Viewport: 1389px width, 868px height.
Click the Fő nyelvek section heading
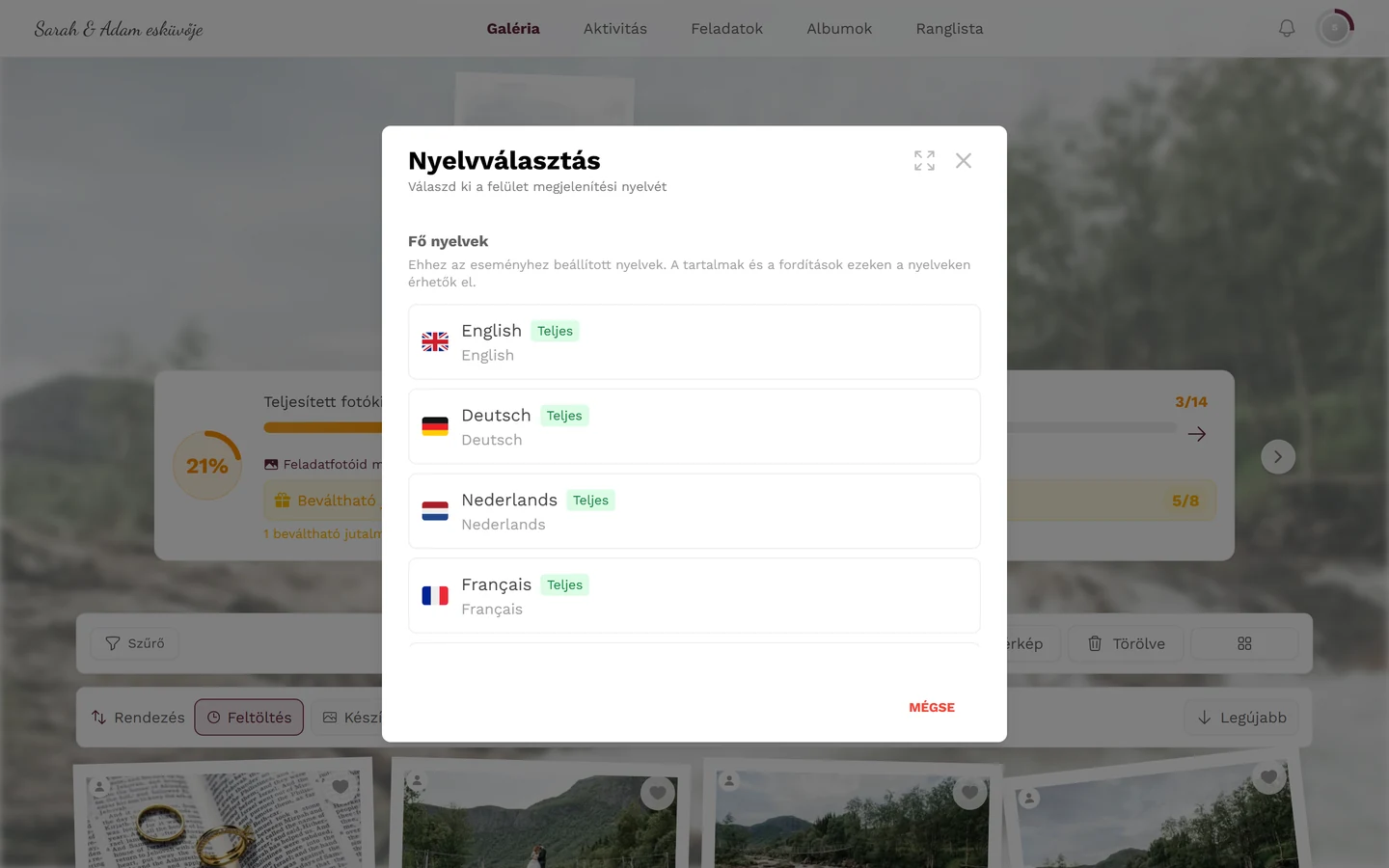pos(449,241)
